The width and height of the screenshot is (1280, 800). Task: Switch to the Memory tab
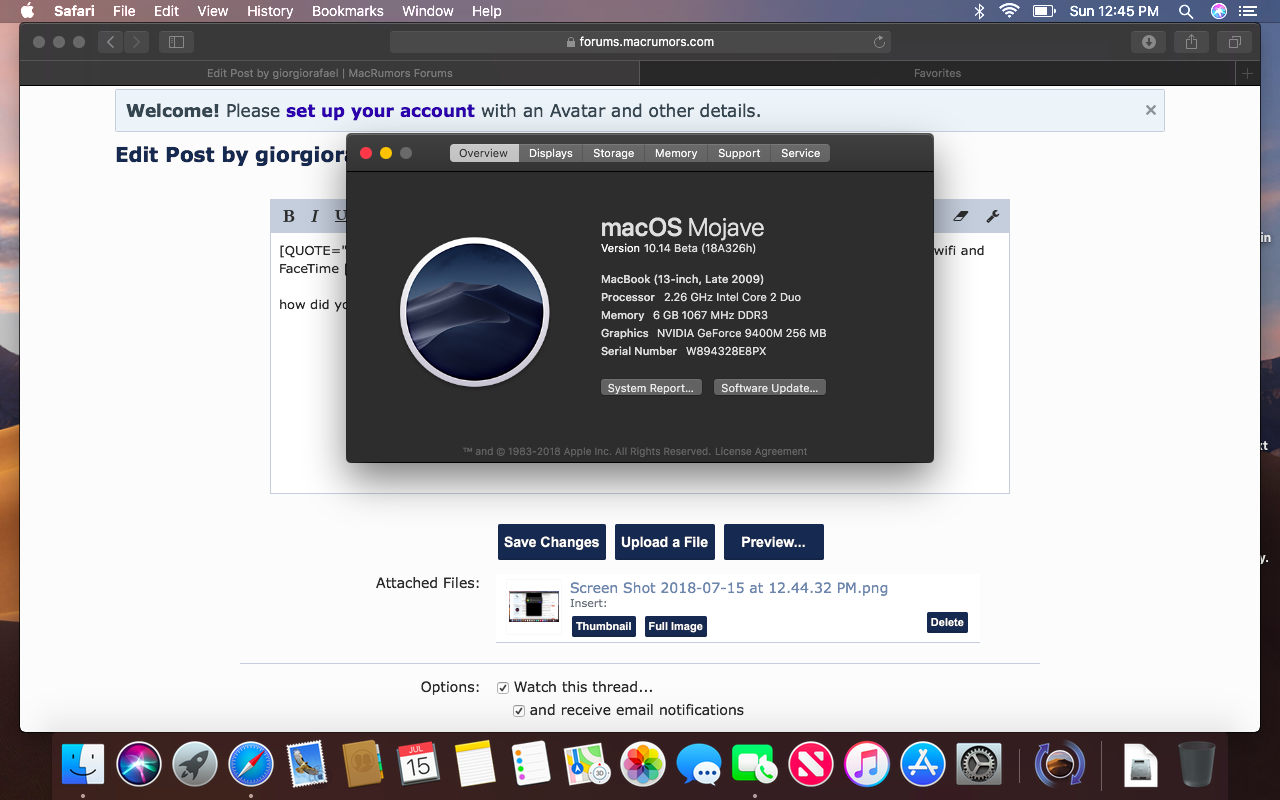pyautogui.click(x=676, y=153)
